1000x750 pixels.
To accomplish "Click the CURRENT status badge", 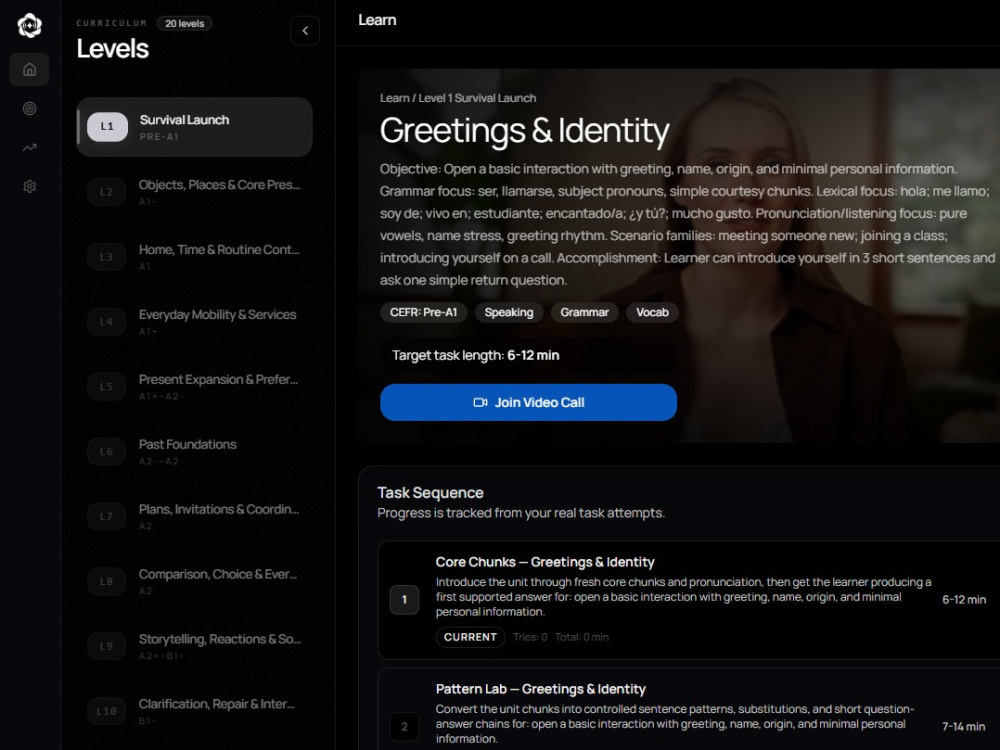I will (x=471, y=637).
